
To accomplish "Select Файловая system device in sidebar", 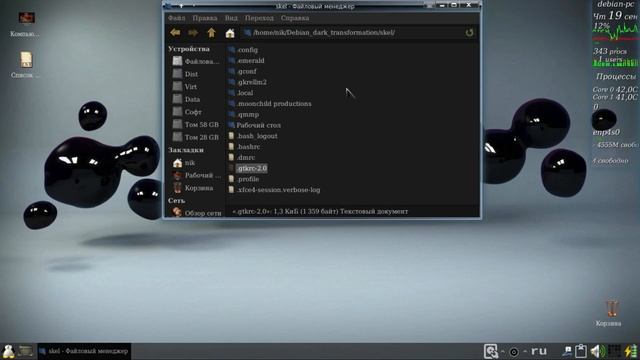I will pos(196,61).
